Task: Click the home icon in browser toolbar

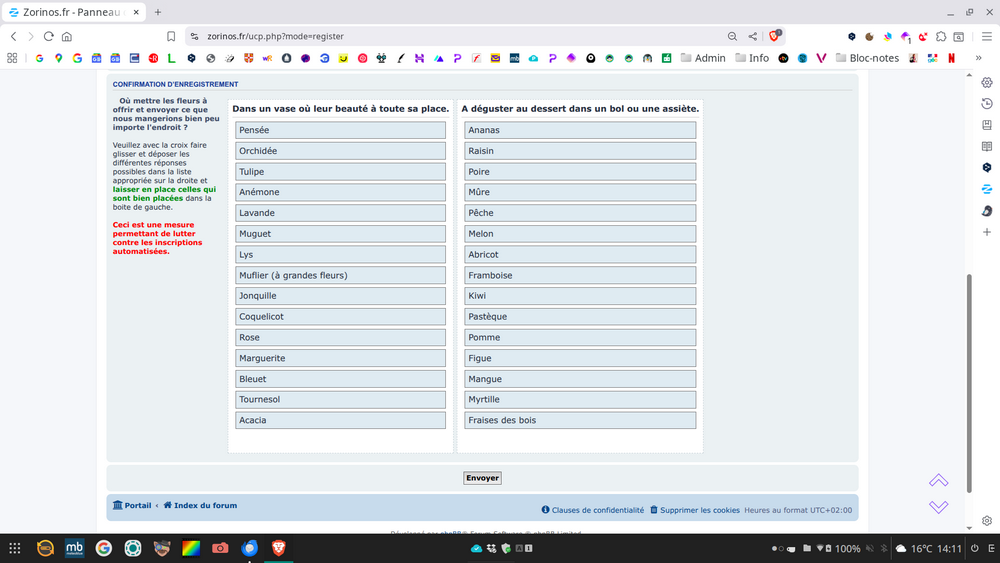Action: tap(67, 36)
